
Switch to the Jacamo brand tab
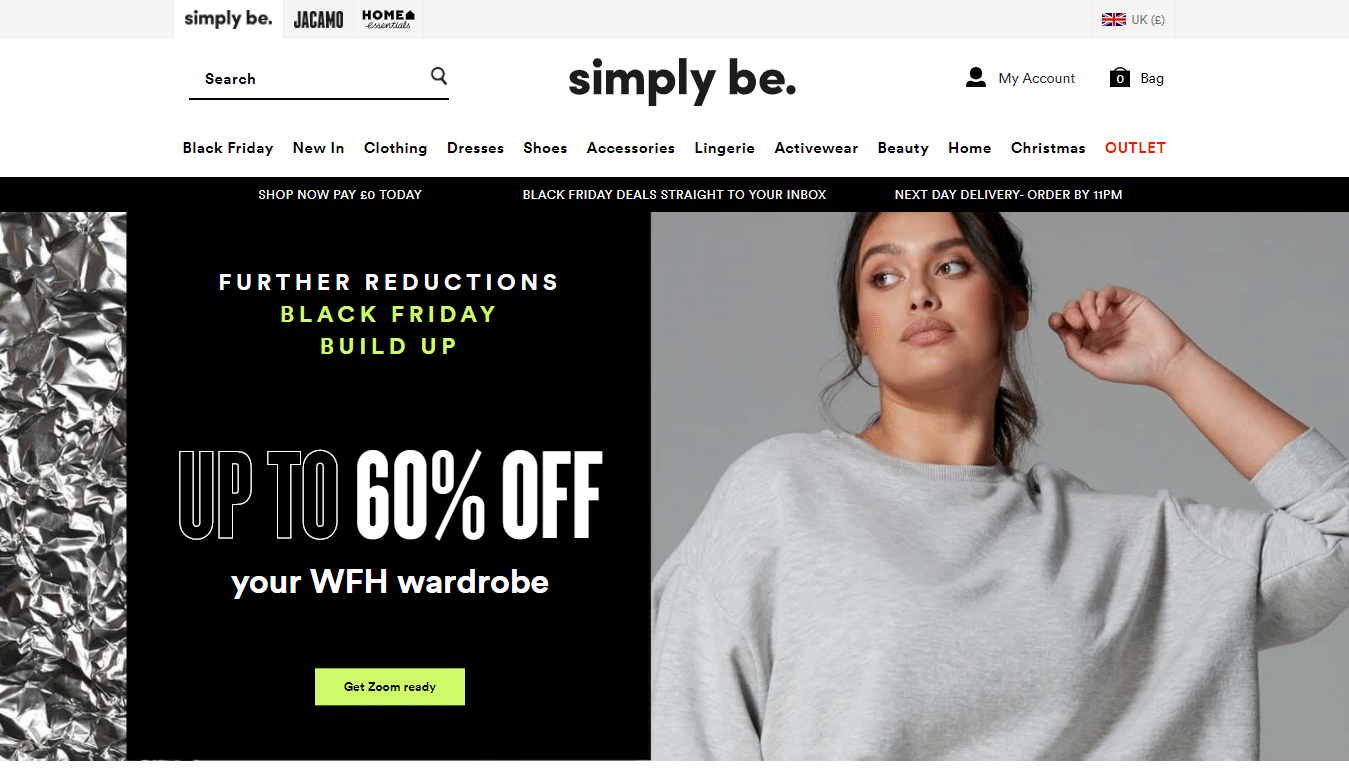319,19
